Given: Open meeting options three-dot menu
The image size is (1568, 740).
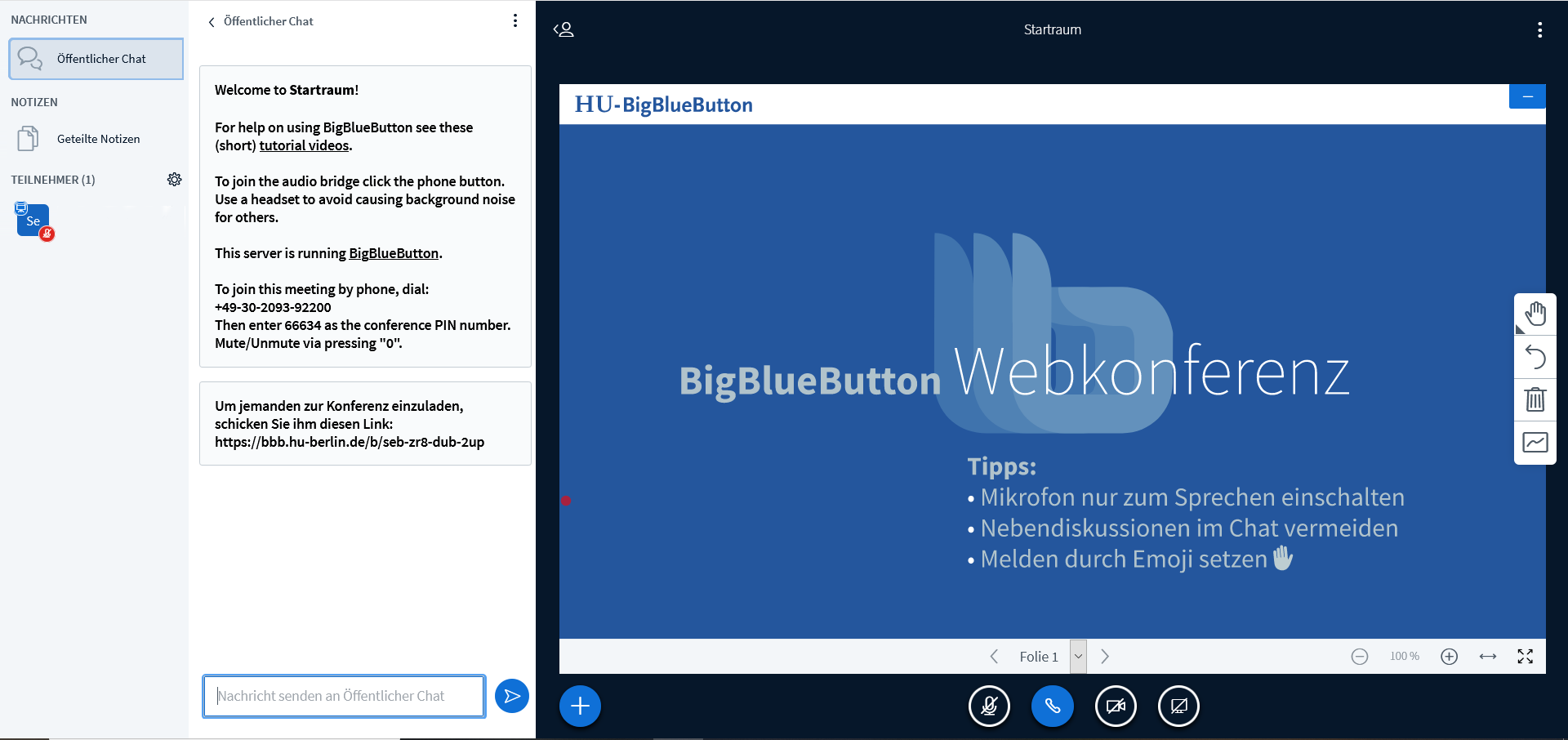Looking at the screenshot, I should click(x=1540, y=30).
